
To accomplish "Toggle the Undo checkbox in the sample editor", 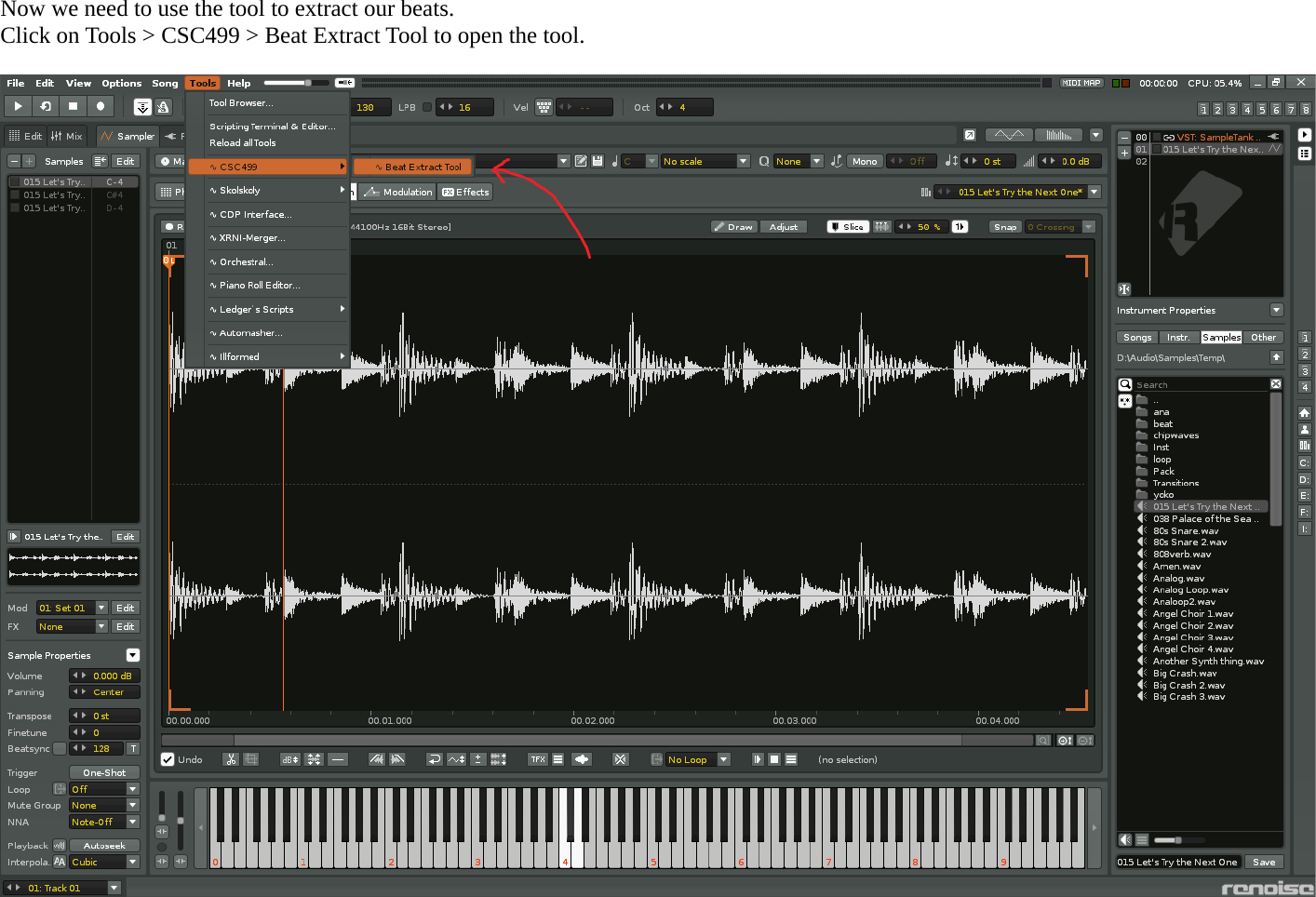I will point(168,759).
